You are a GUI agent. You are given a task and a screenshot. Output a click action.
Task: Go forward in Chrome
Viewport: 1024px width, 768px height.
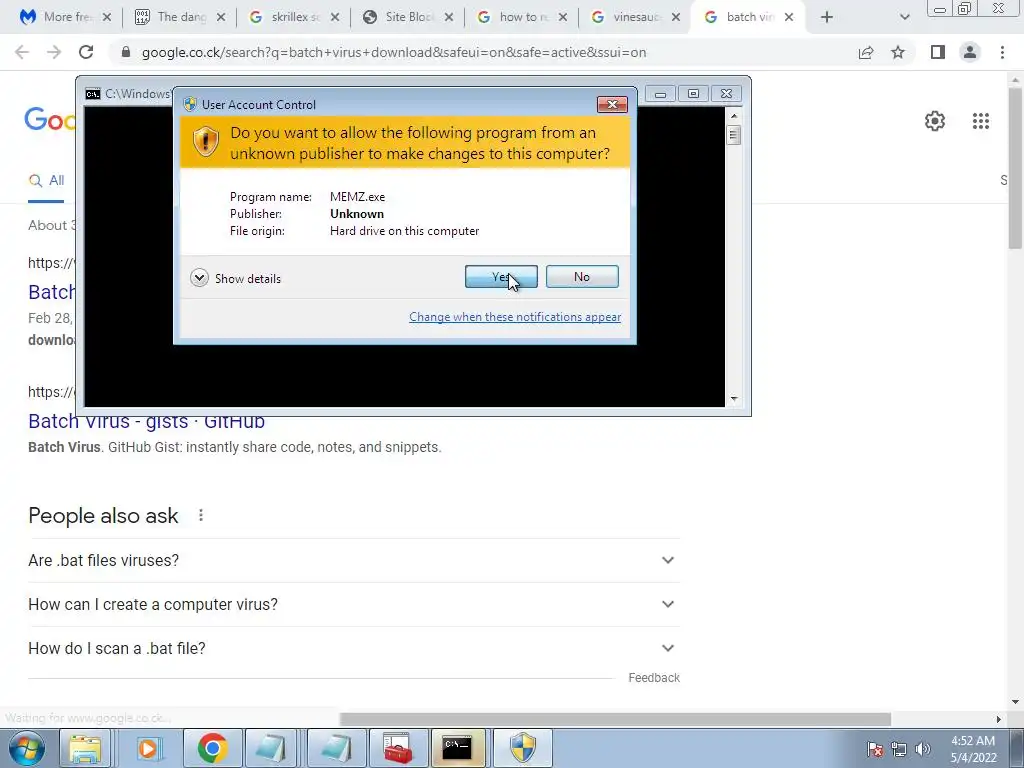pyautogui.click(x=54, y=52)
